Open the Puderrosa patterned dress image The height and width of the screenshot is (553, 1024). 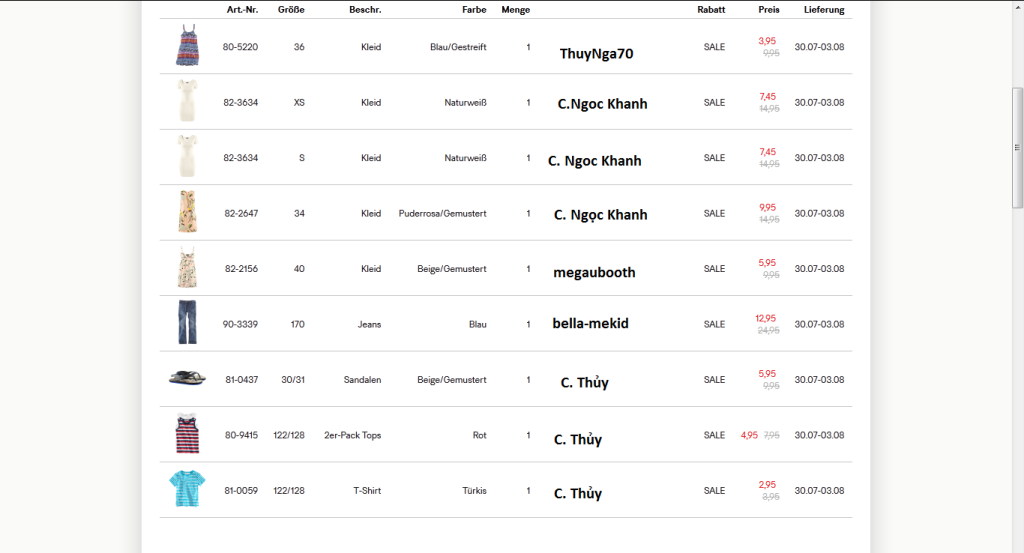(187, 213)
